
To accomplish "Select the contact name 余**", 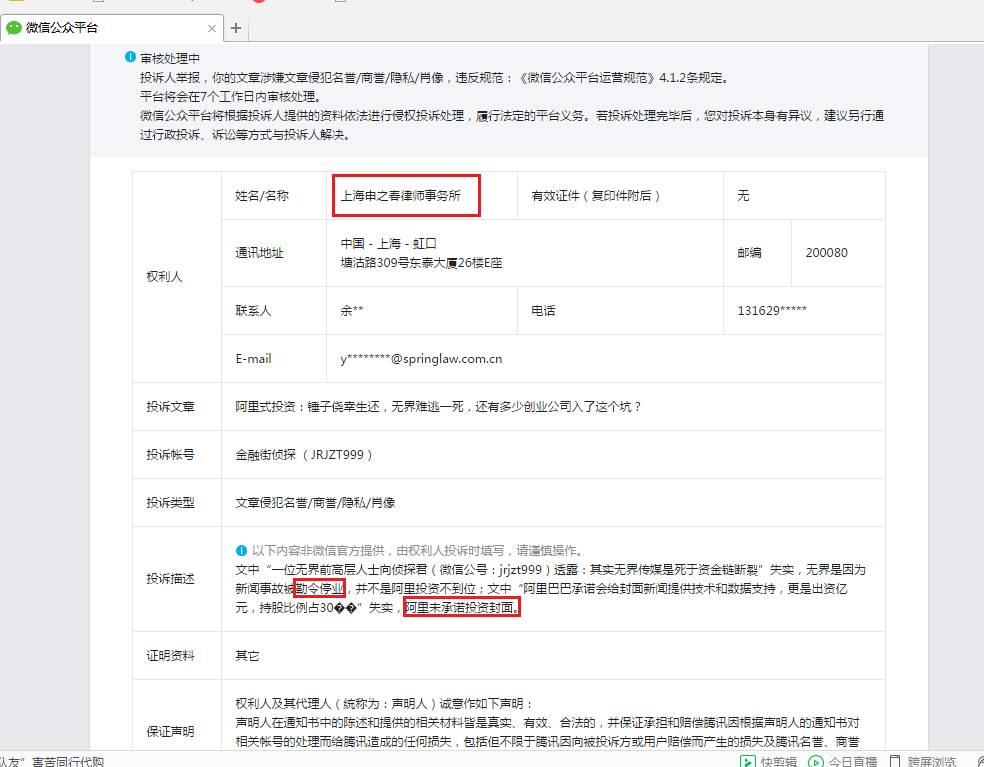I will click(x=351, y=311).
